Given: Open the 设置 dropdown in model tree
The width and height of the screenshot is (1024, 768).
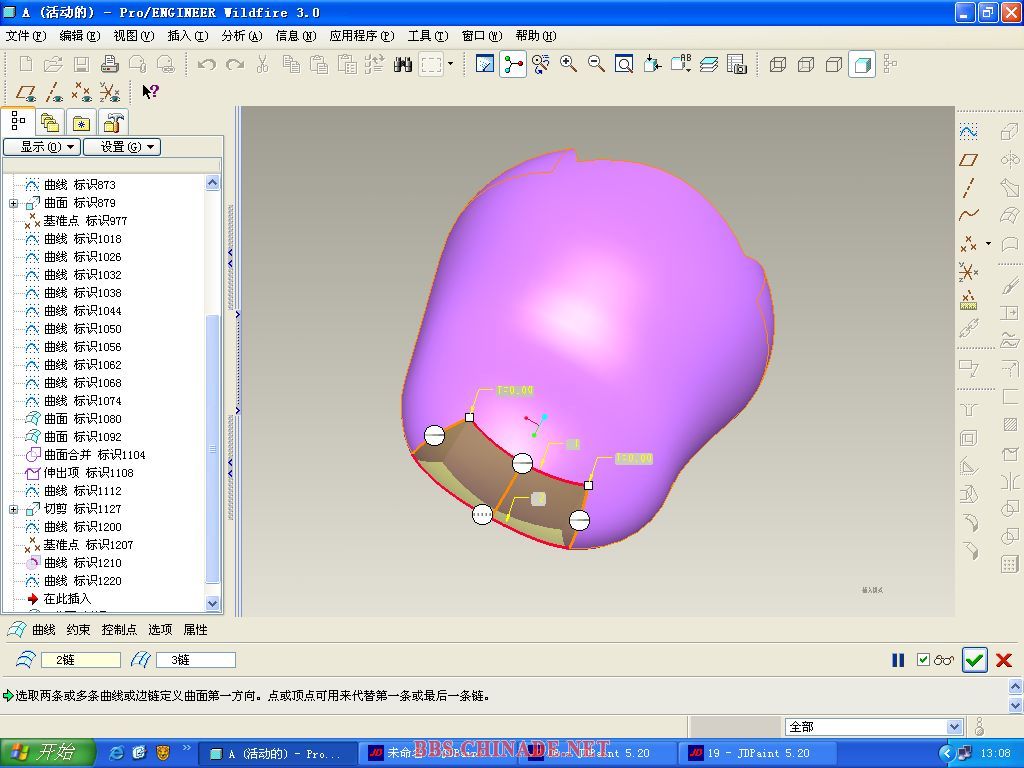Looking at the screenshot, I should 121,147.
